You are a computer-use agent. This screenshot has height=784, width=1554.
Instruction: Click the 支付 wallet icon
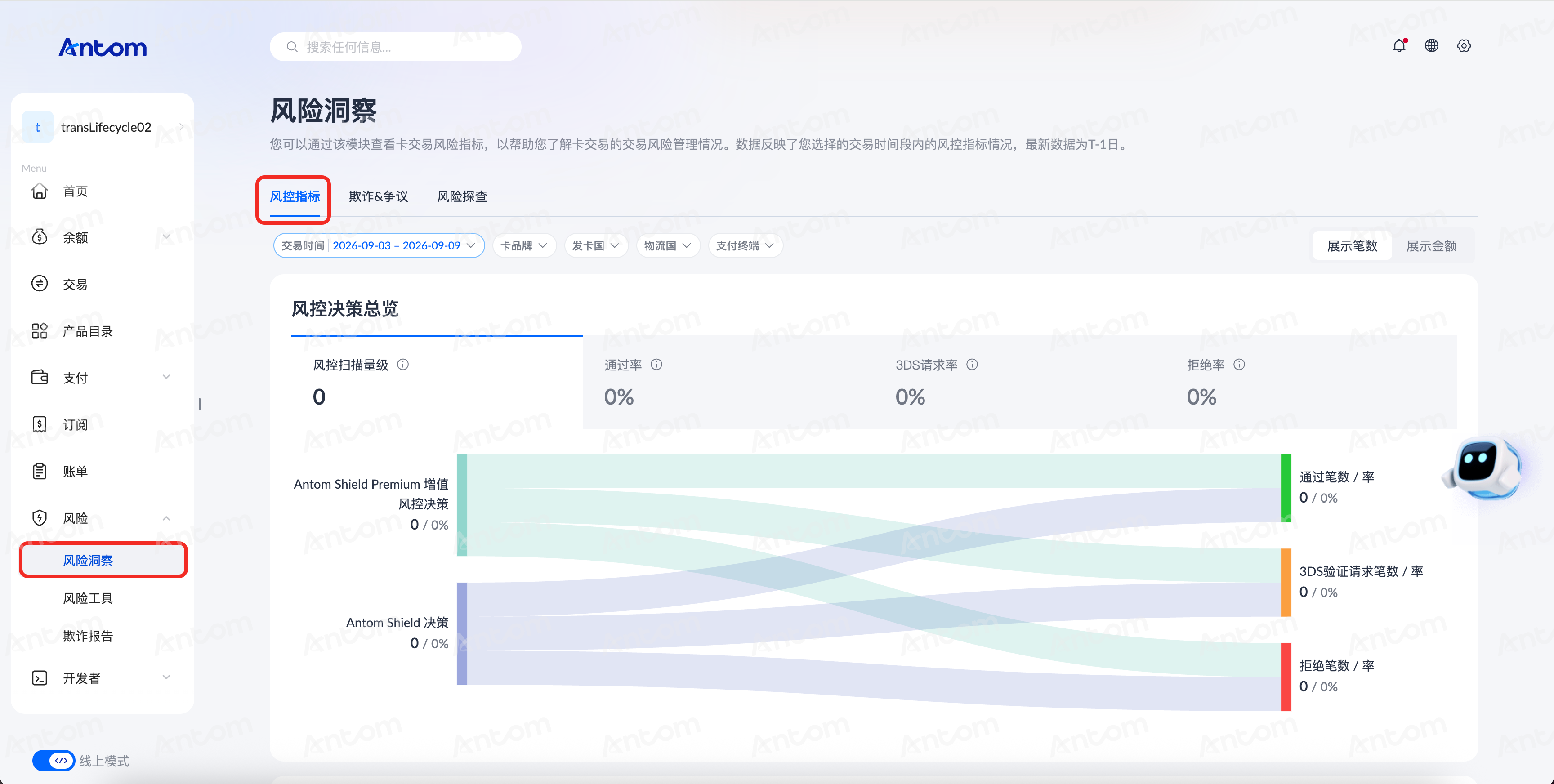pyautogui.click(x=40, y=378)
